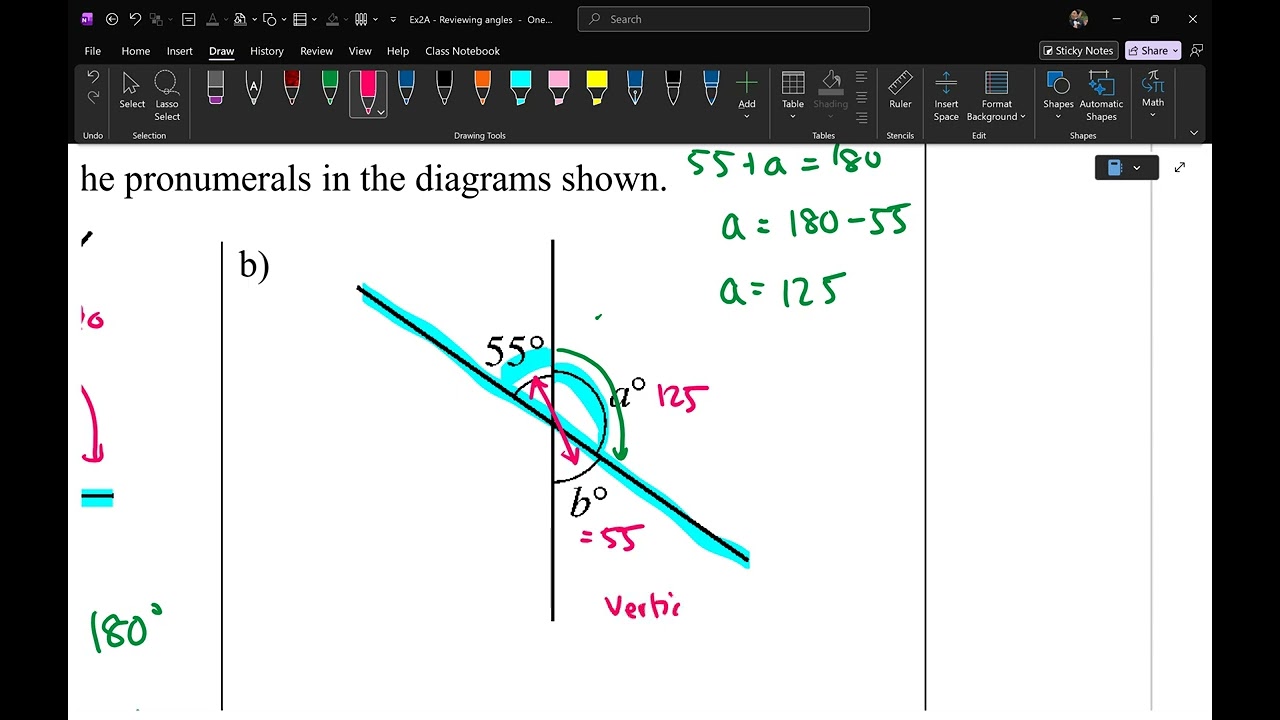1280x720 pixels.
Task: Open the Format Background menu
Action: 996,95
